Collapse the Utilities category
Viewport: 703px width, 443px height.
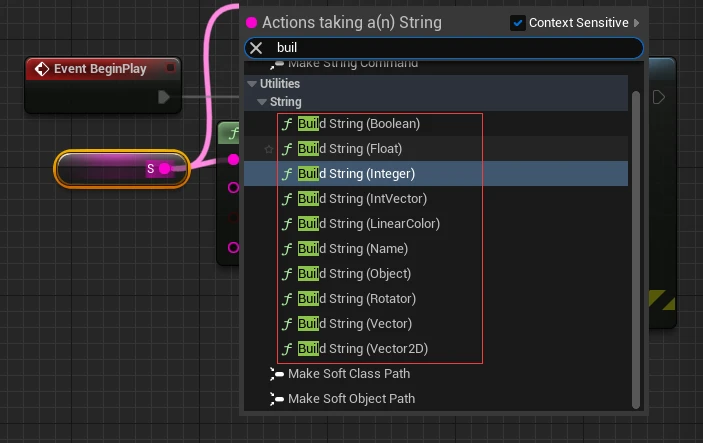[252, 84]
